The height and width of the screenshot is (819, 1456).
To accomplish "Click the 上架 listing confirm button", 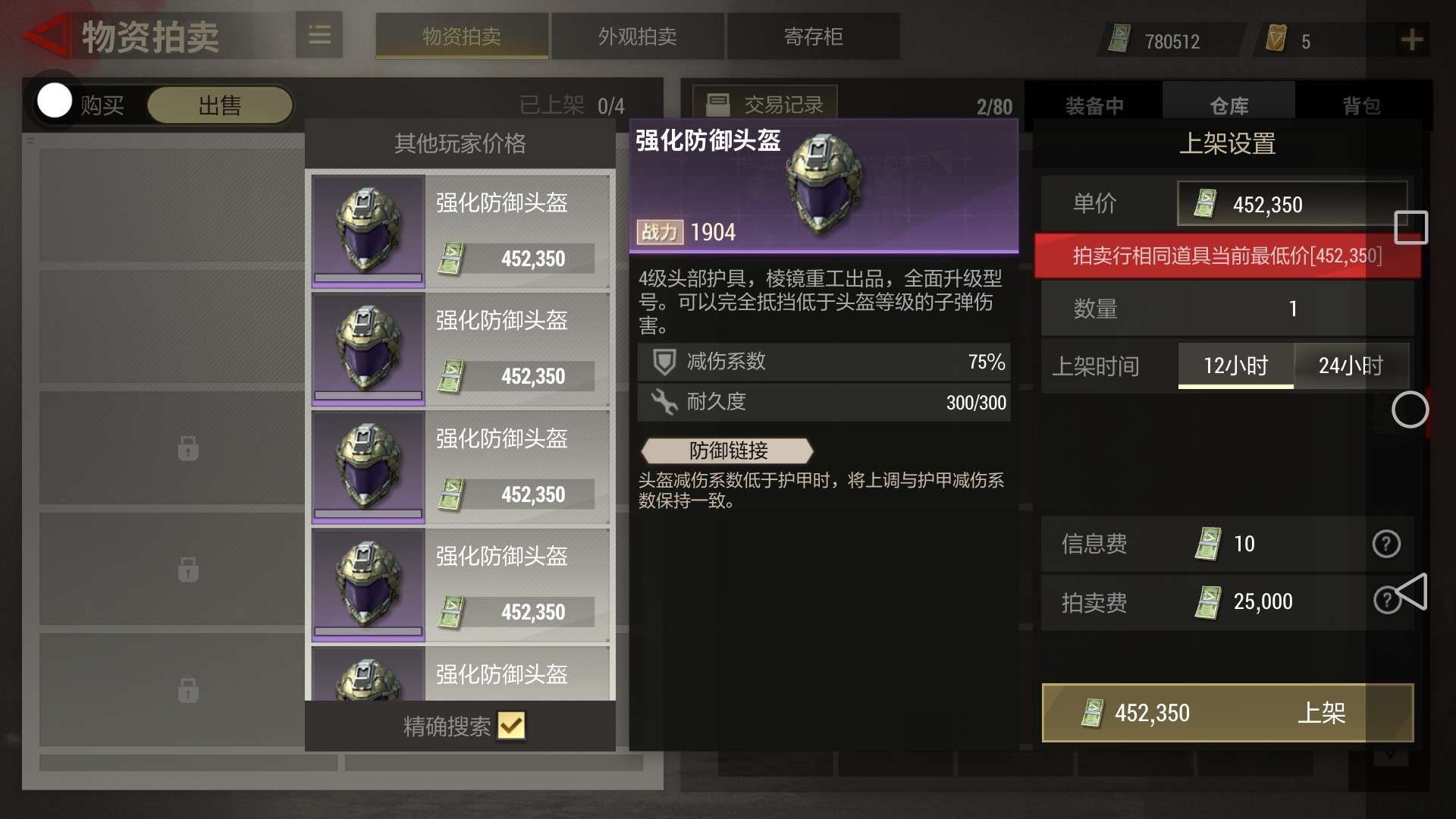I will tap(1228, 713).
